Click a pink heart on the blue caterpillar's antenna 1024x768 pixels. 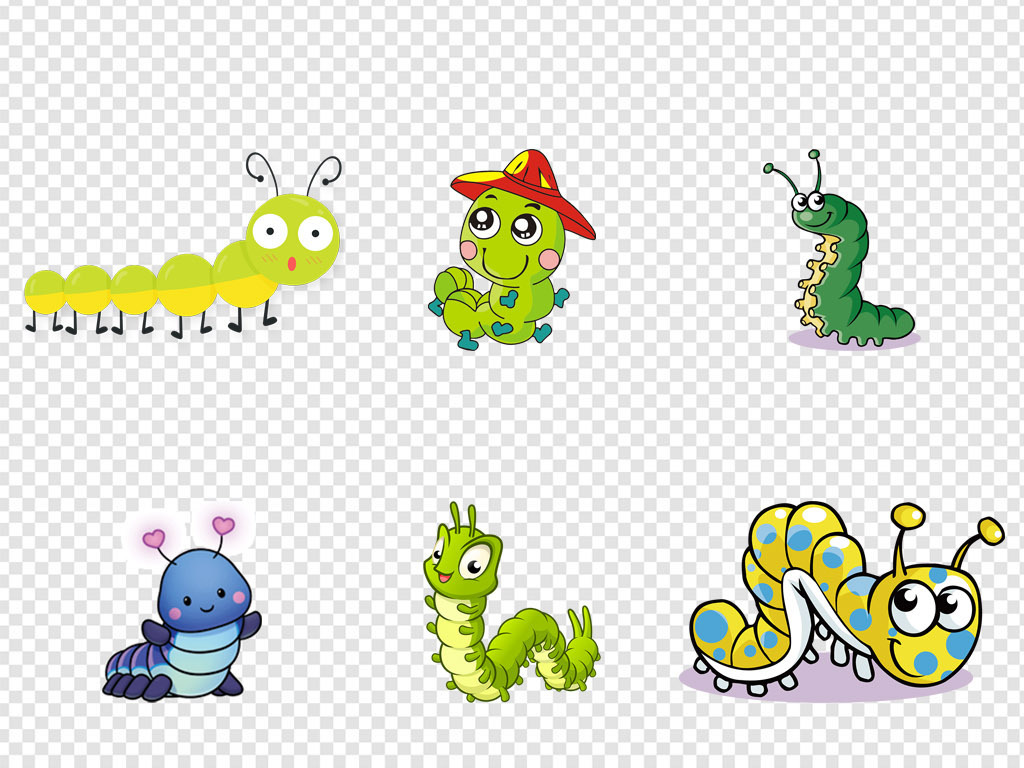pyautogui.click(x=222, y=525)
